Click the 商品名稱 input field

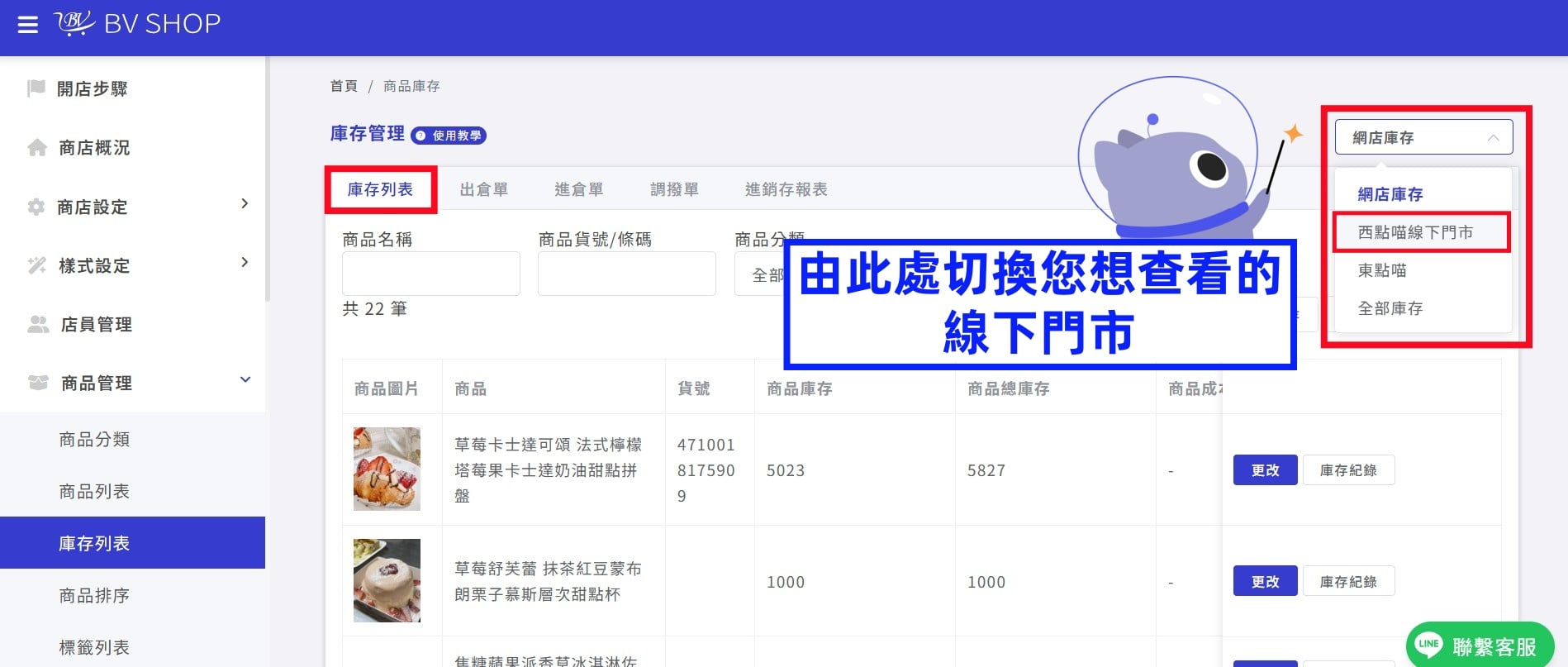431,274
